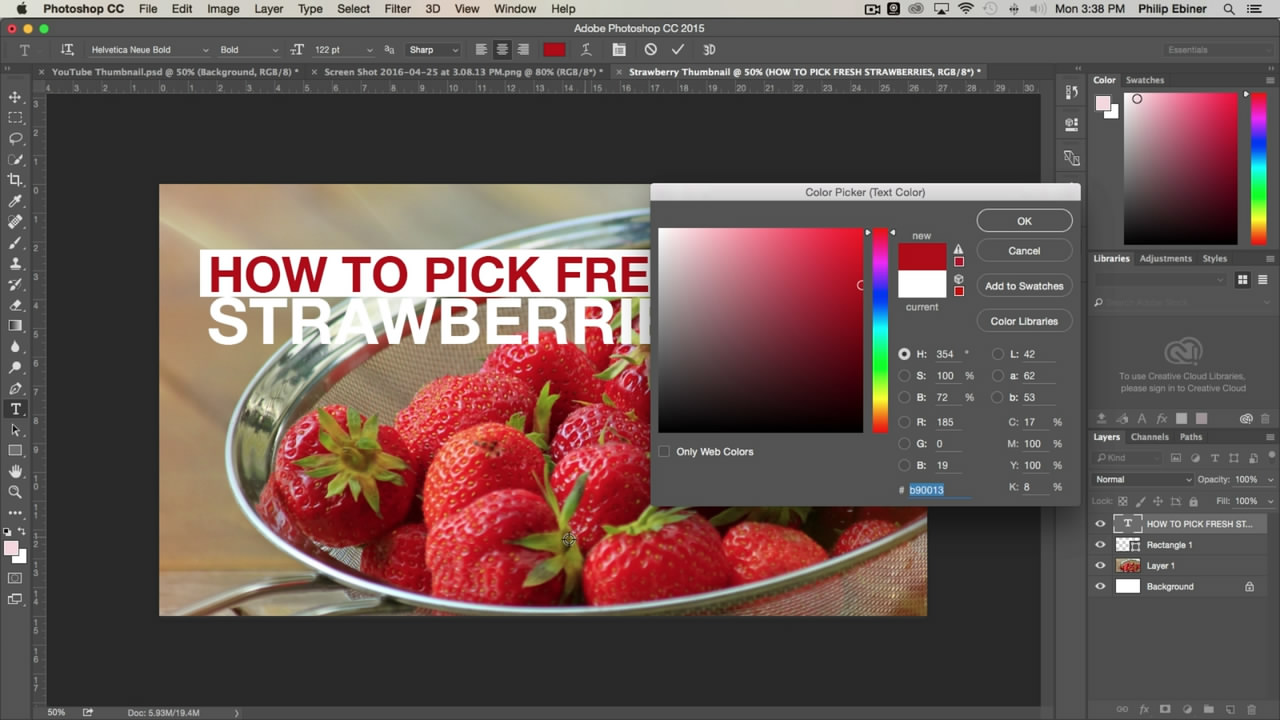Select the L lightness radio button
This screenshot has width=1280, height=720.
pos(997,354)
